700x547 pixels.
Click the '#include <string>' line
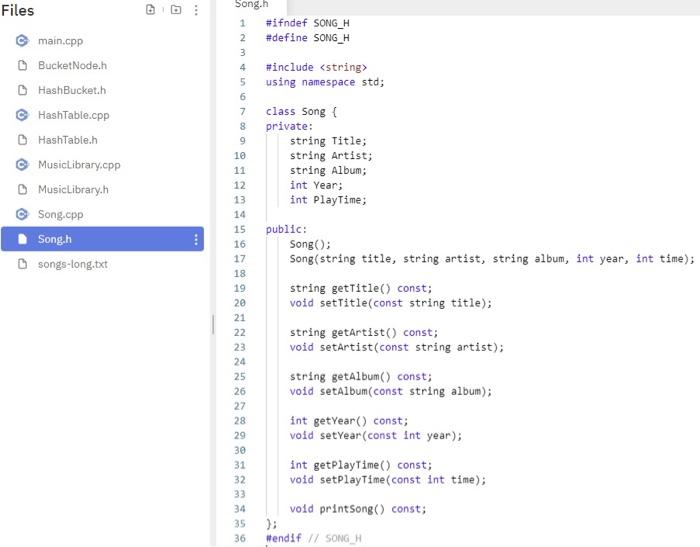pyautogui.click(x=316, y=67)
